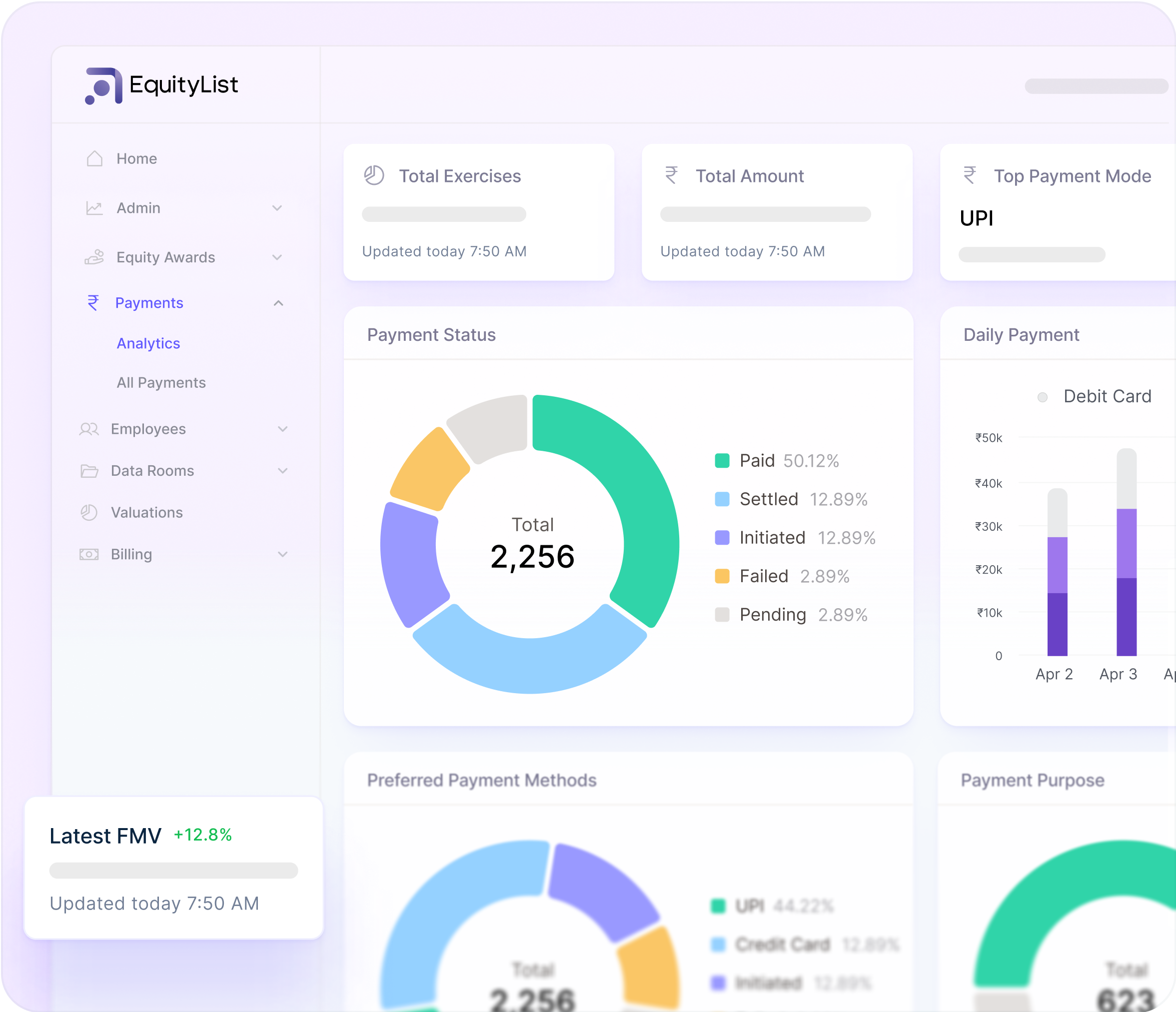Click the Valuations pie icon
1176x1012 pixels.
[89, 513]
